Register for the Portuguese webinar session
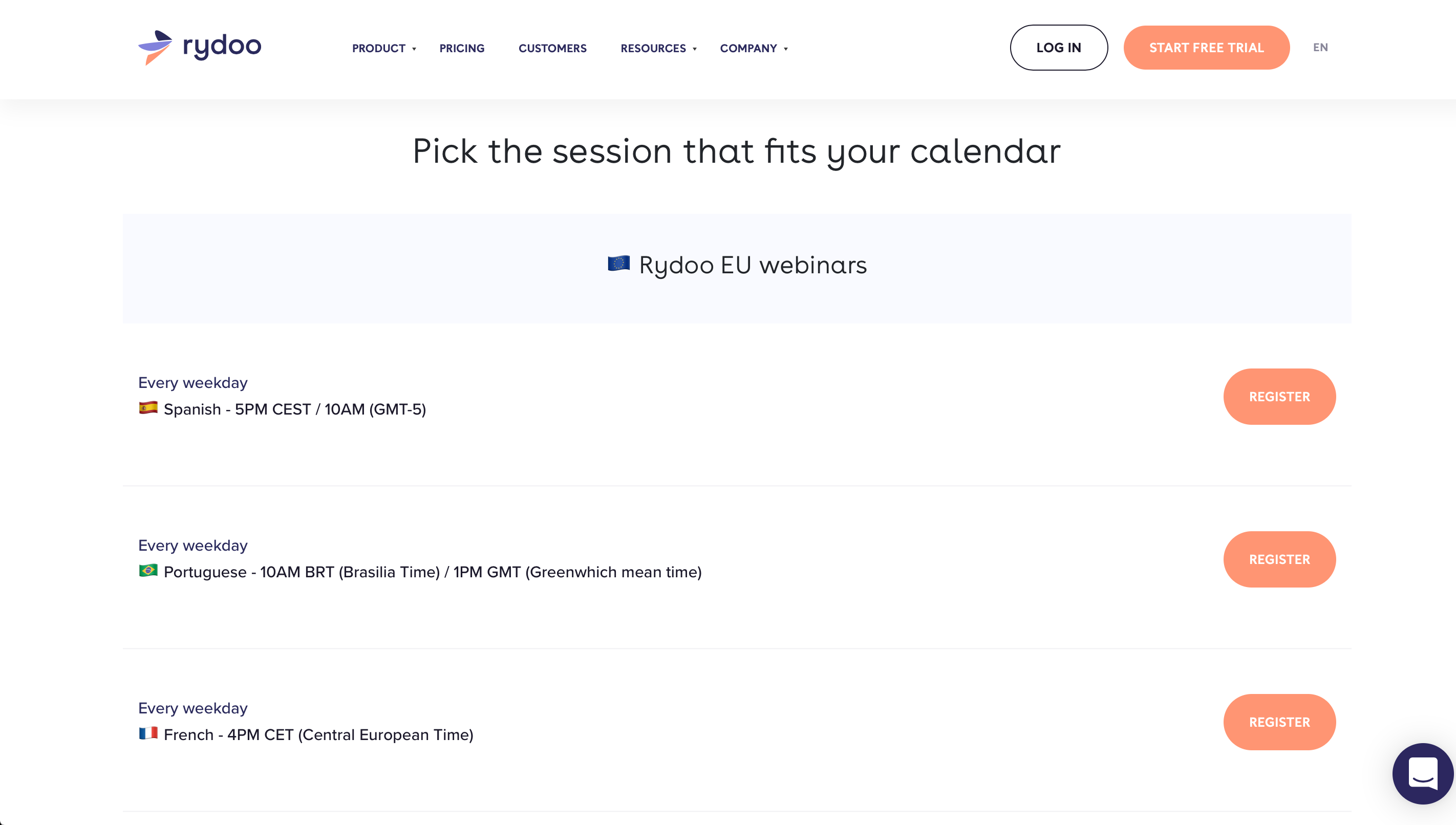The image size is (1456, 825). click(x=1279, y=559)
